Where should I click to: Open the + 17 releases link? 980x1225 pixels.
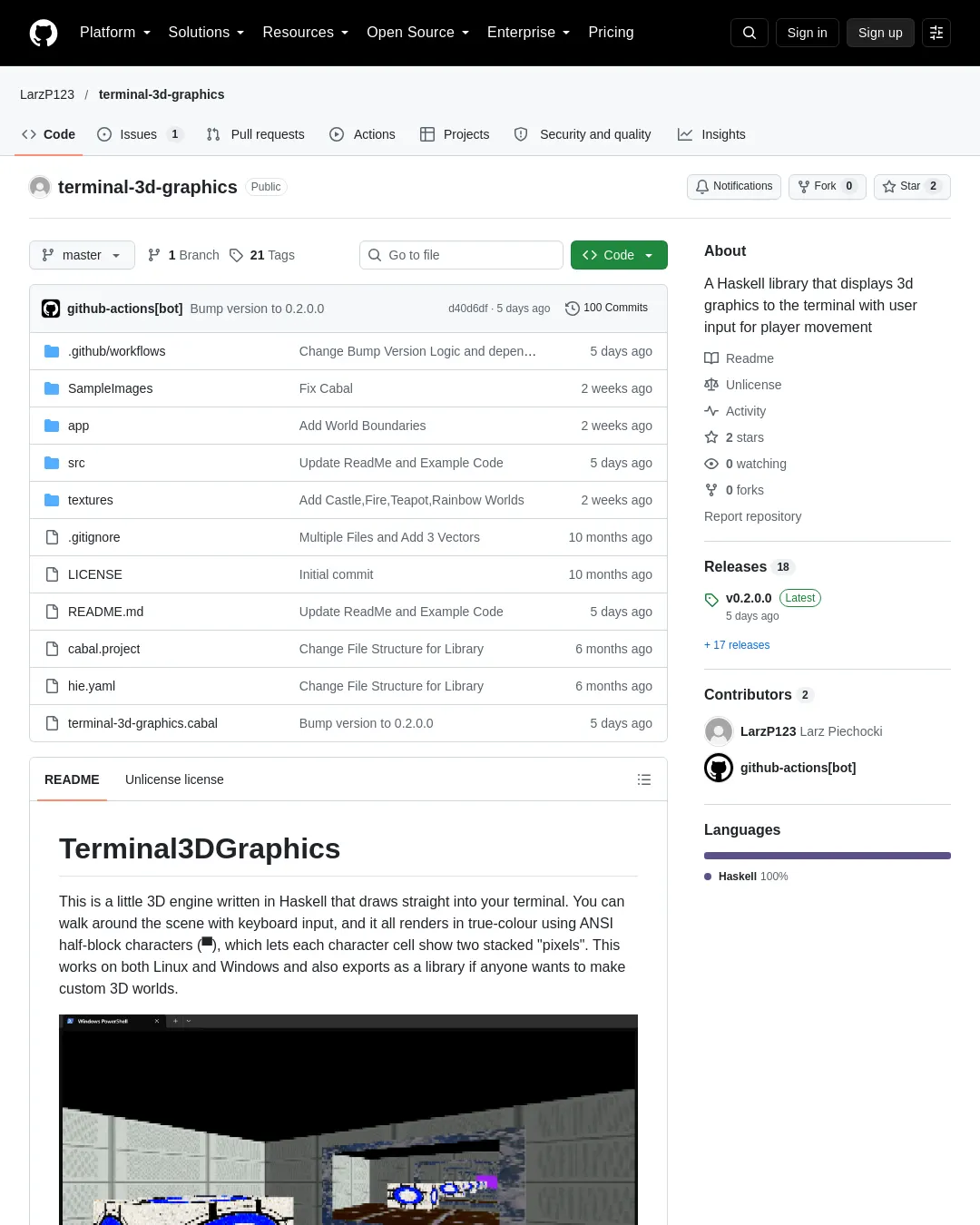coord(737,645)
